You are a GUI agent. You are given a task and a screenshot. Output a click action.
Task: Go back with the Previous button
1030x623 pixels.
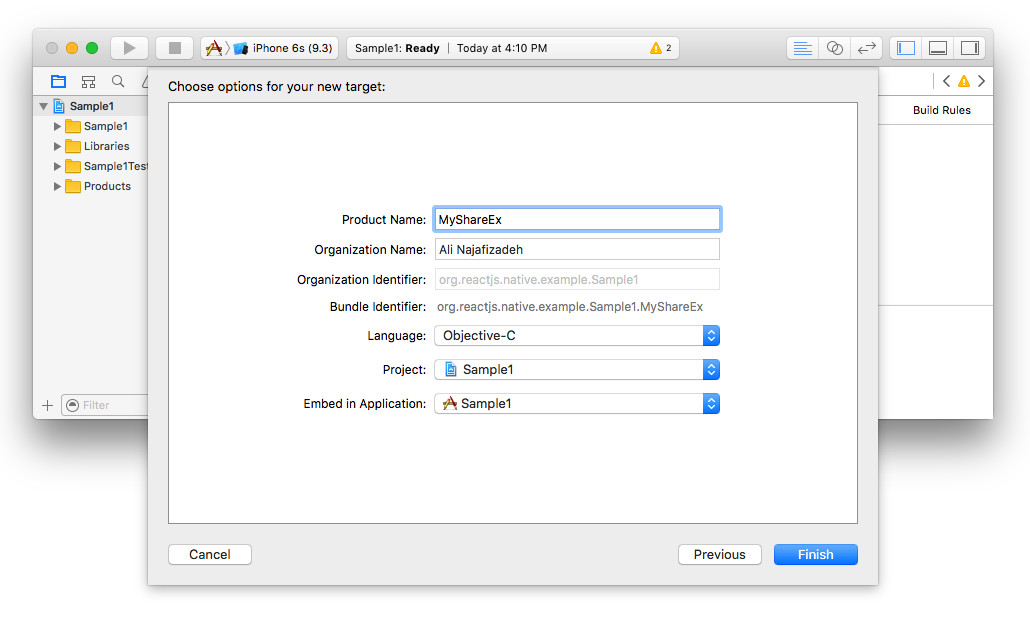[719, 555]
